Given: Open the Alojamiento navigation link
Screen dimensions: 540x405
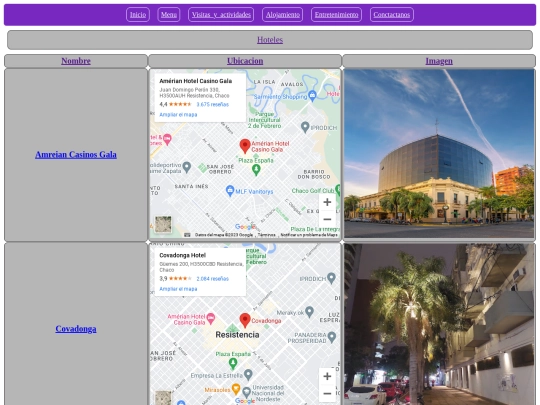Looking at the screenshot, I should 282,14.
